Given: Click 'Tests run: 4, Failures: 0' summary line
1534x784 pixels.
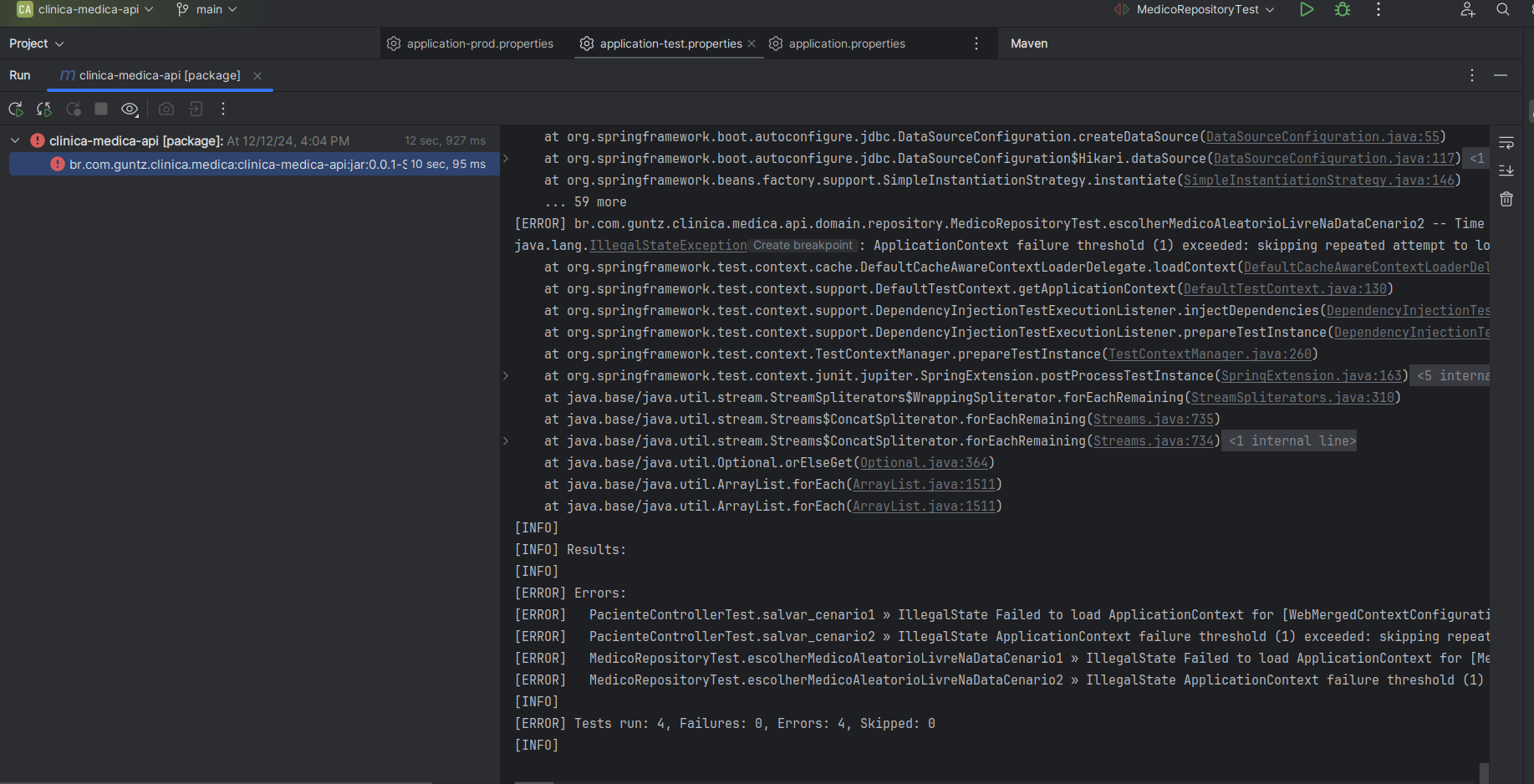Looking at the screenshot, I should pos(725,723).
